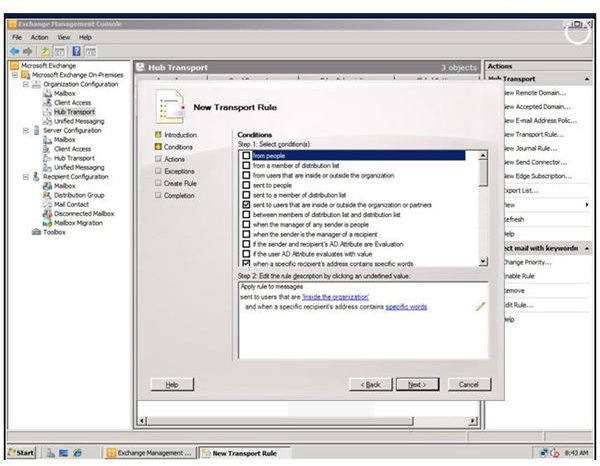600x466 pixels.
Task: Click Hub Transport horizontal scroll right arrow
Action: (473, 421)
